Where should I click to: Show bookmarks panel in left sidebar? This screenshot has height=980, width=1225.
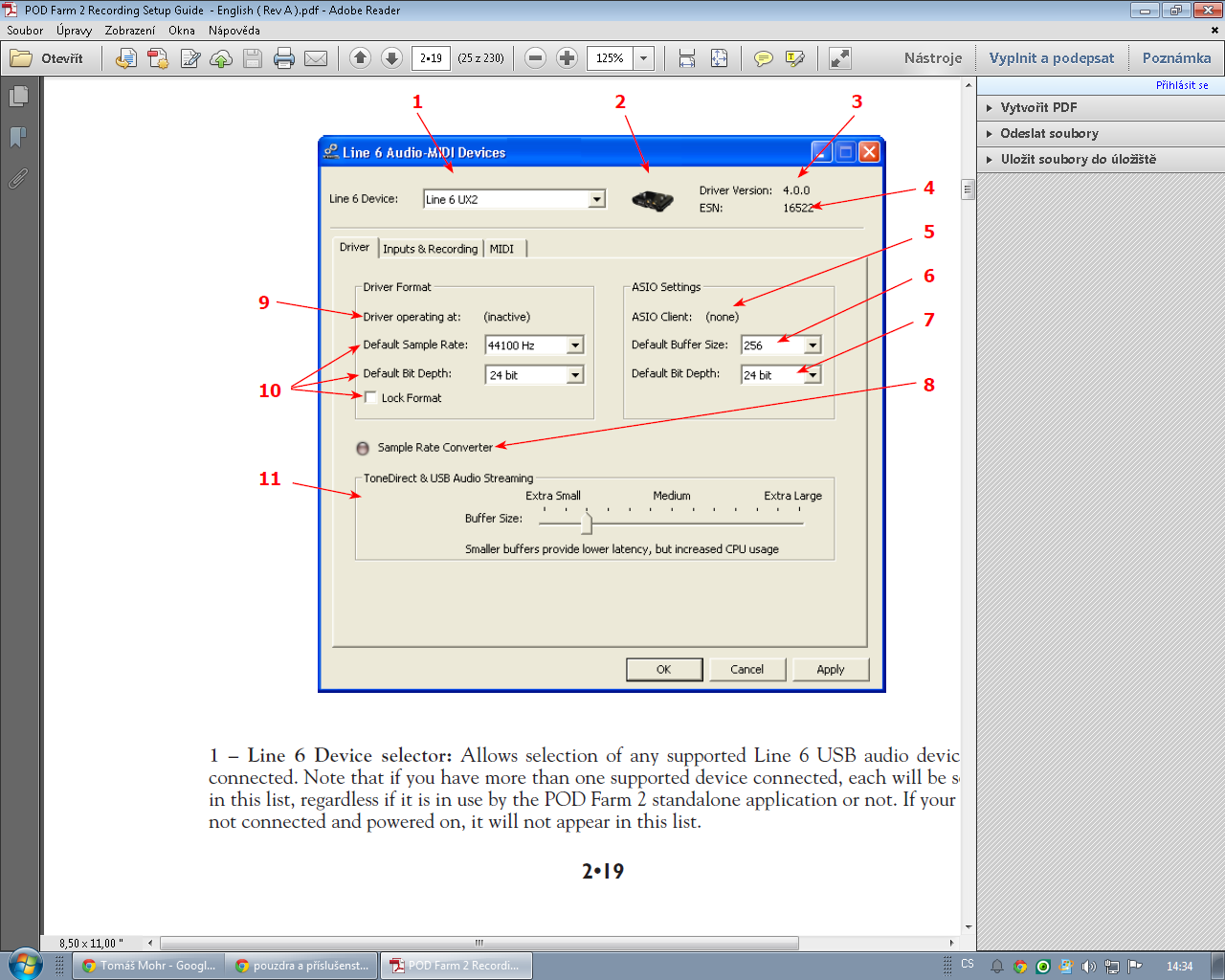click(x=18, y=137)
